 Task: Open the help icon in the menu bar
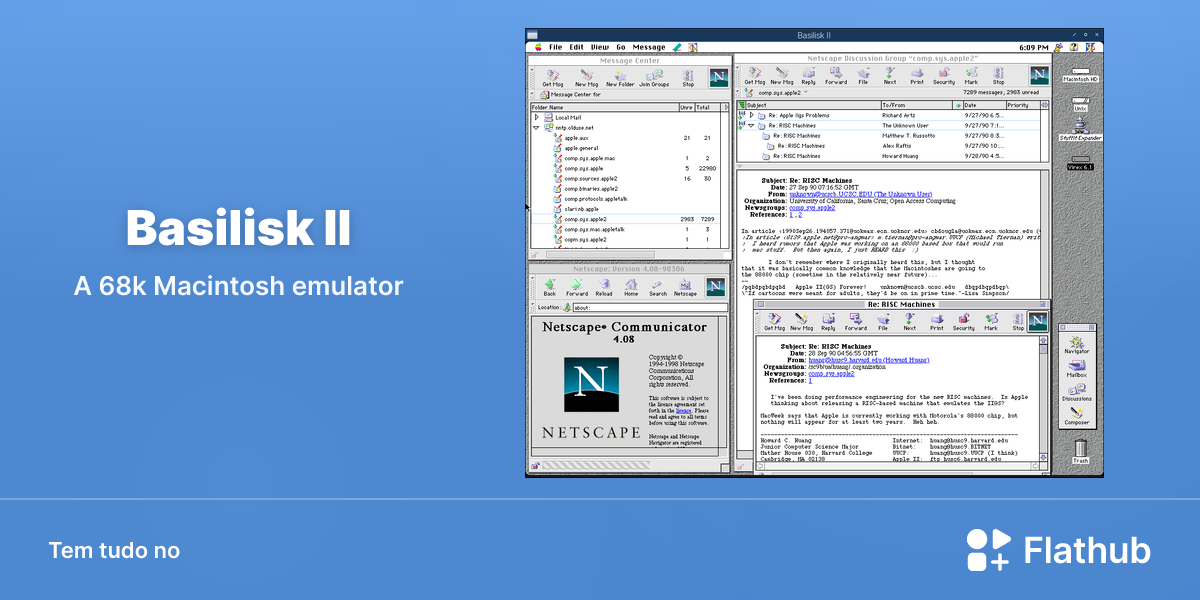(x=1072, y=47)
